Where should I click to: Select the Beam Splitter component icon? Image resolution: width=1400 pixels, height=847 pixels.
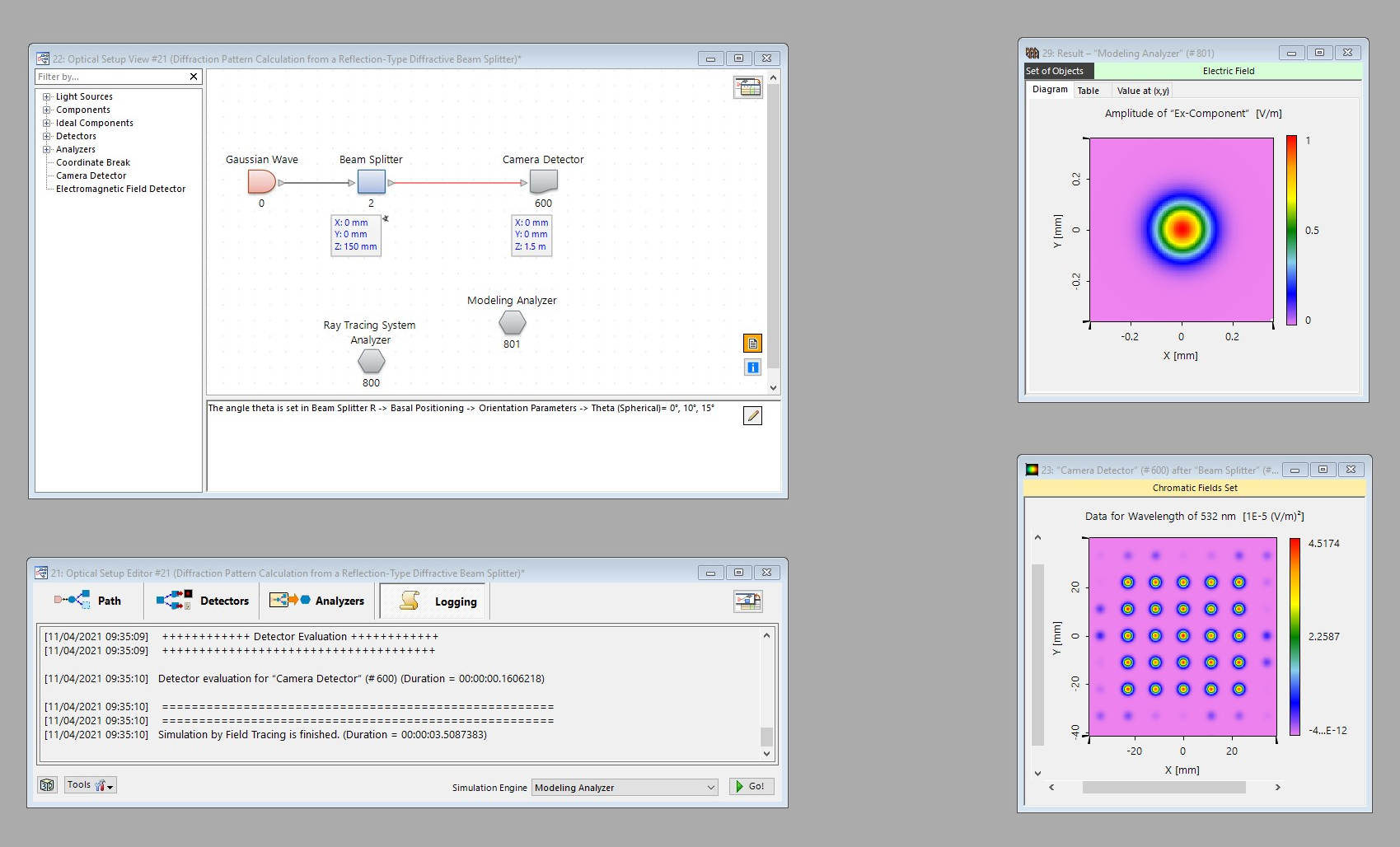(371, 181)
